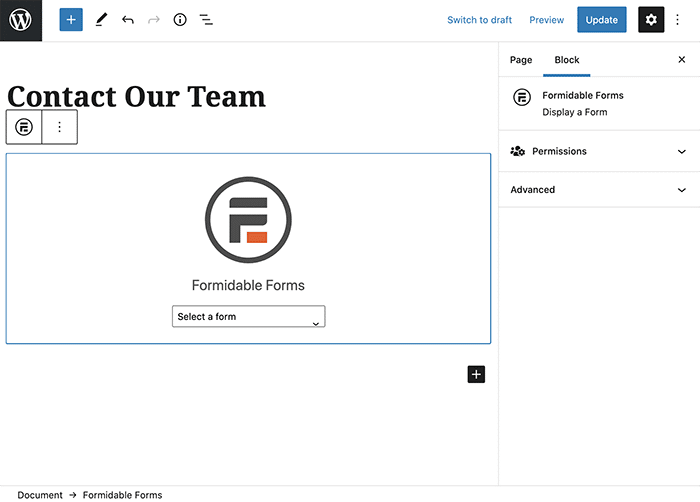Undo the last change

[128, 20]
